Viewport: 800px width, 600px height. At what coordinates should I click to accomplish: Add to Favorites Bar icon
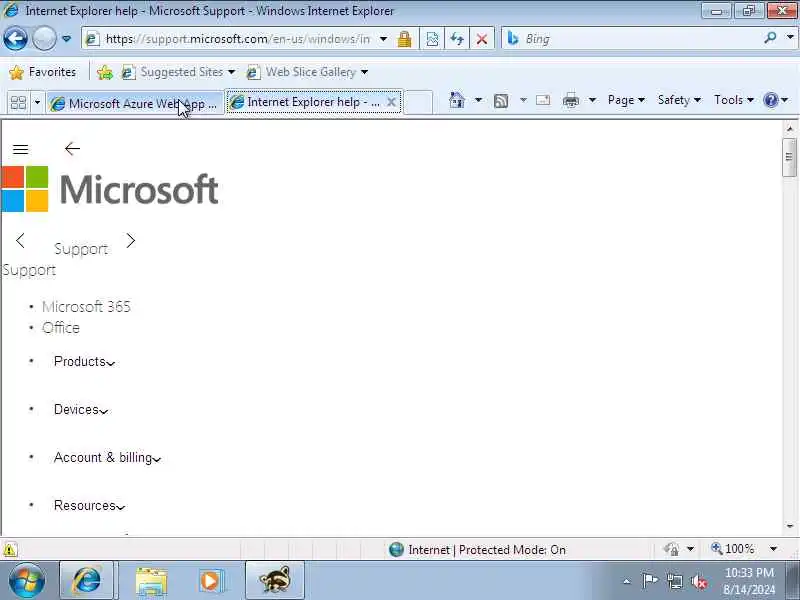105,72
